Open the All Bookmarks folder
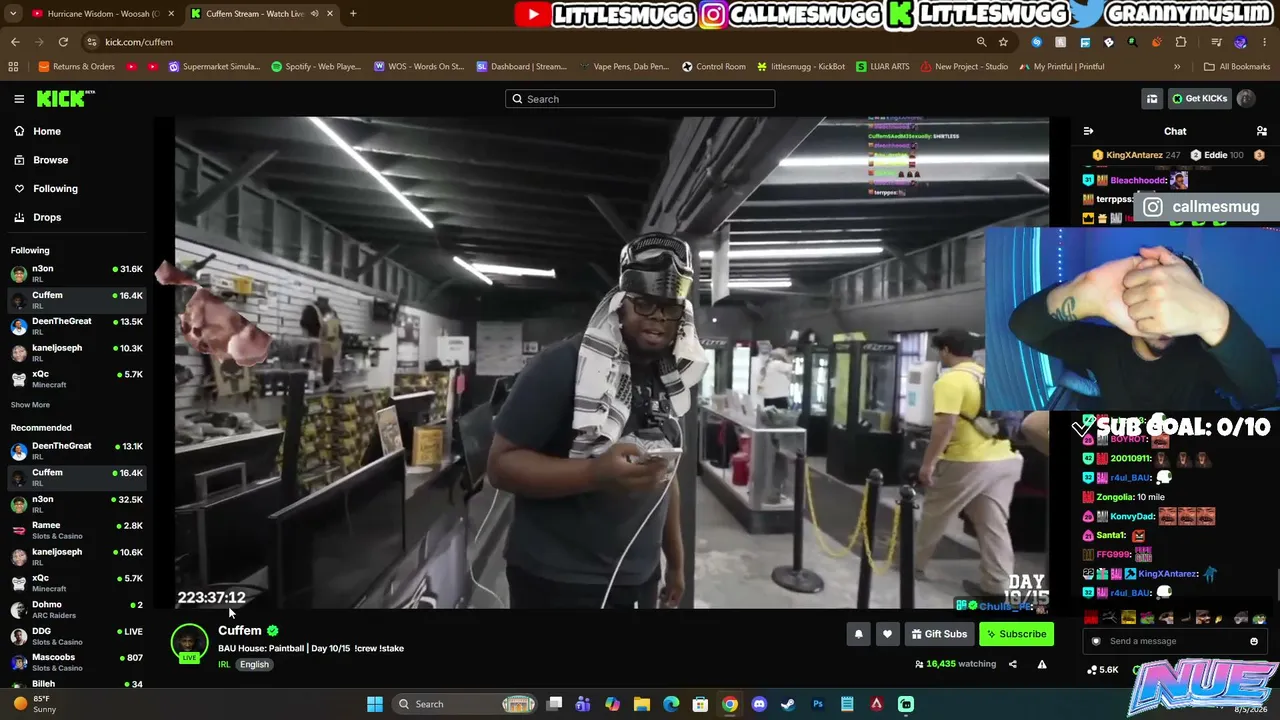The height and width of the screenshot is (720, 1280). pos(1237,67)
